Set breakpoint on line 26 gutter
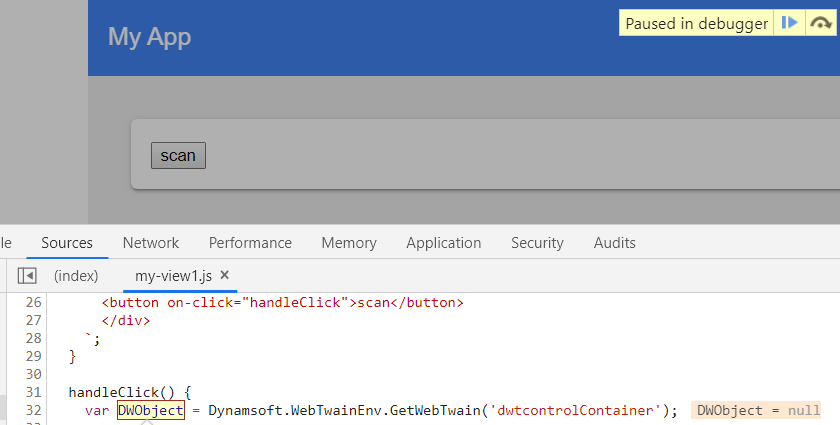Screen dimensions: 840x425 [33, 302]
